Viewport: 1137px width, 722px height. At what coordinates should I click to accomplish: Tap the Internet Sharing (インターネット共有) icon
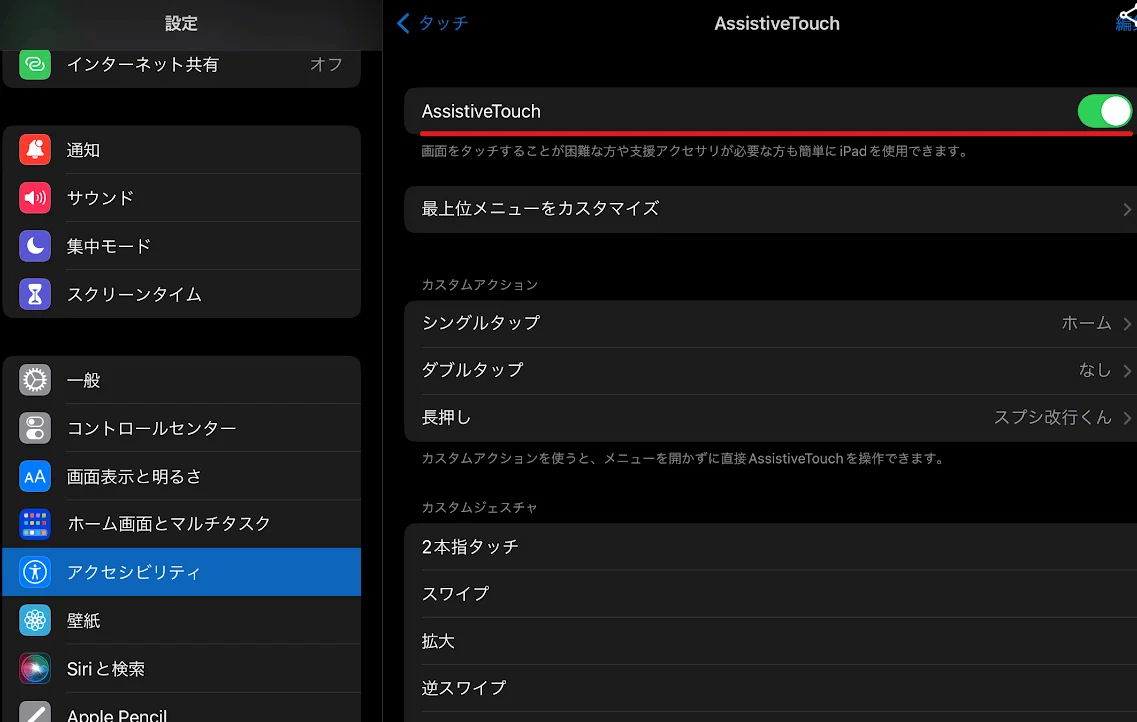[x=35, y=65]
